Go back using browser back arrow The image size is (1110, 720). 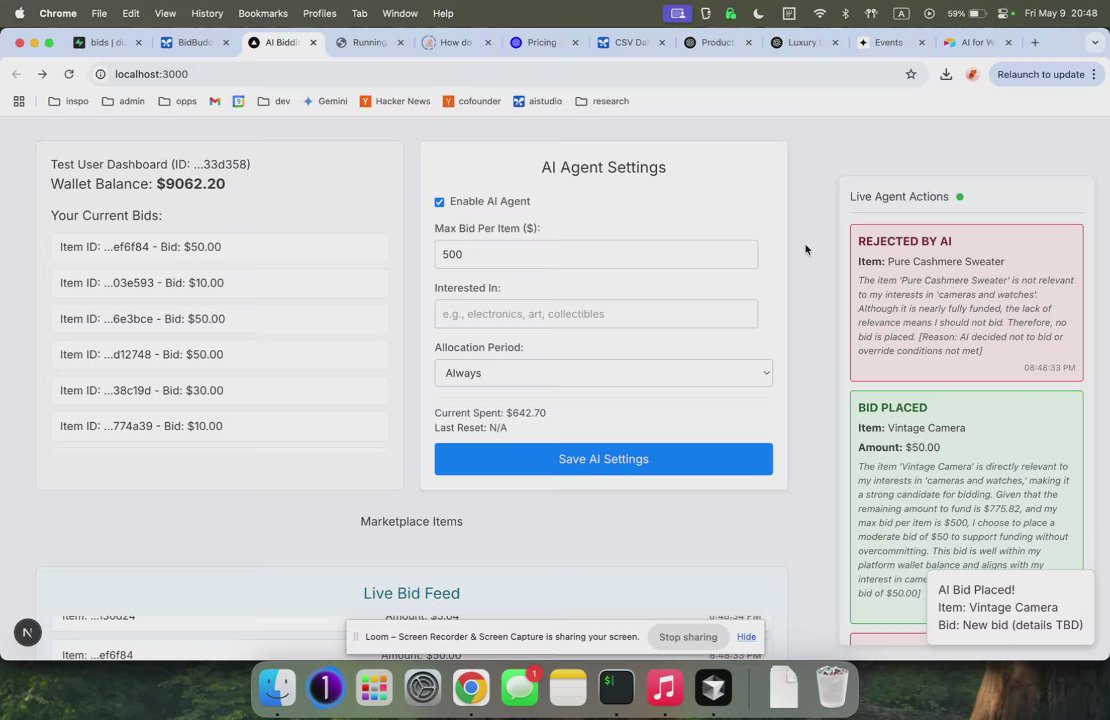16,74
